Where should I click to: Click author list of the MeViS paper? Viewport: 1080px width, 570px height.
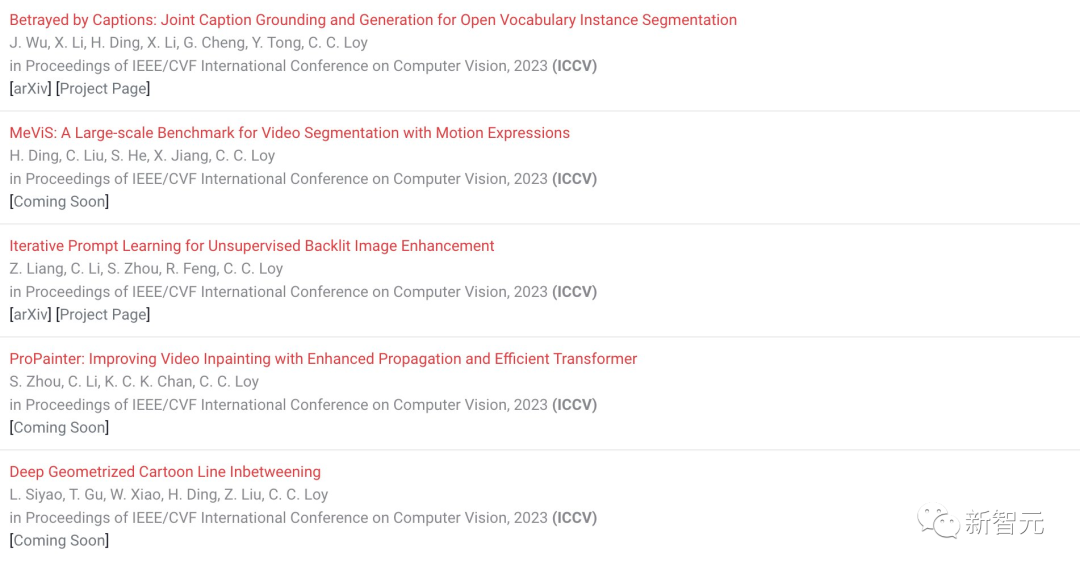142,156
